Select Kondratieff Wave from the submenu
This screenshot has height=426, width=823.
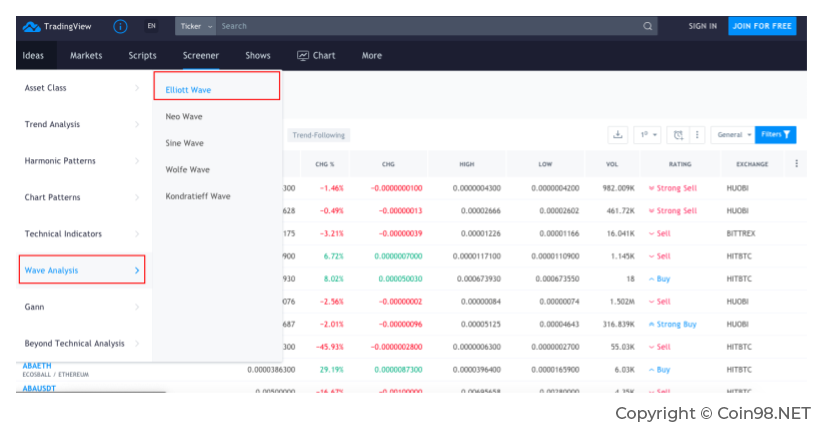pyautogui.click(x=198, y=196)
